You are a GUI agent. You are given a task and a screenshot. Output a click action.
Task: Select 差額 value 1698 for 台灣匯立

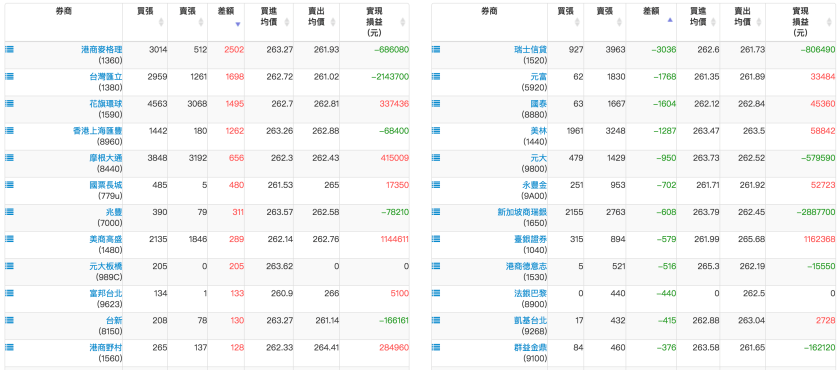[x=234, y=77]
